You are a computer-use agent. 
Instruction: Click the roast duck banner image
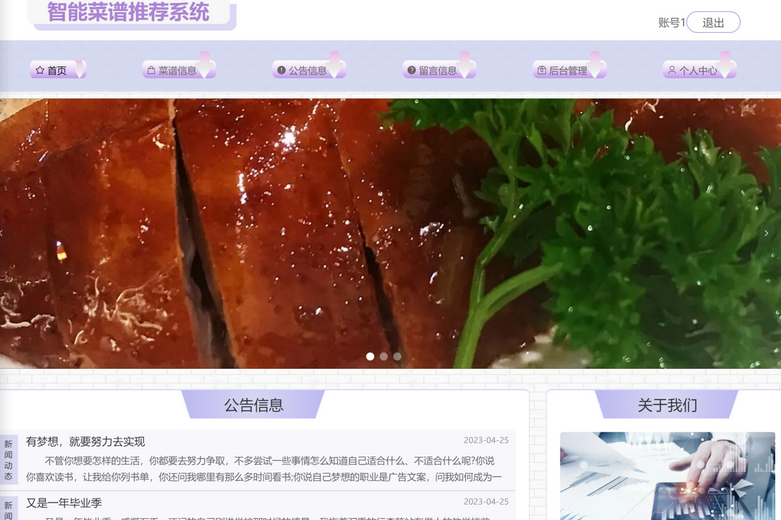(390, 234)
